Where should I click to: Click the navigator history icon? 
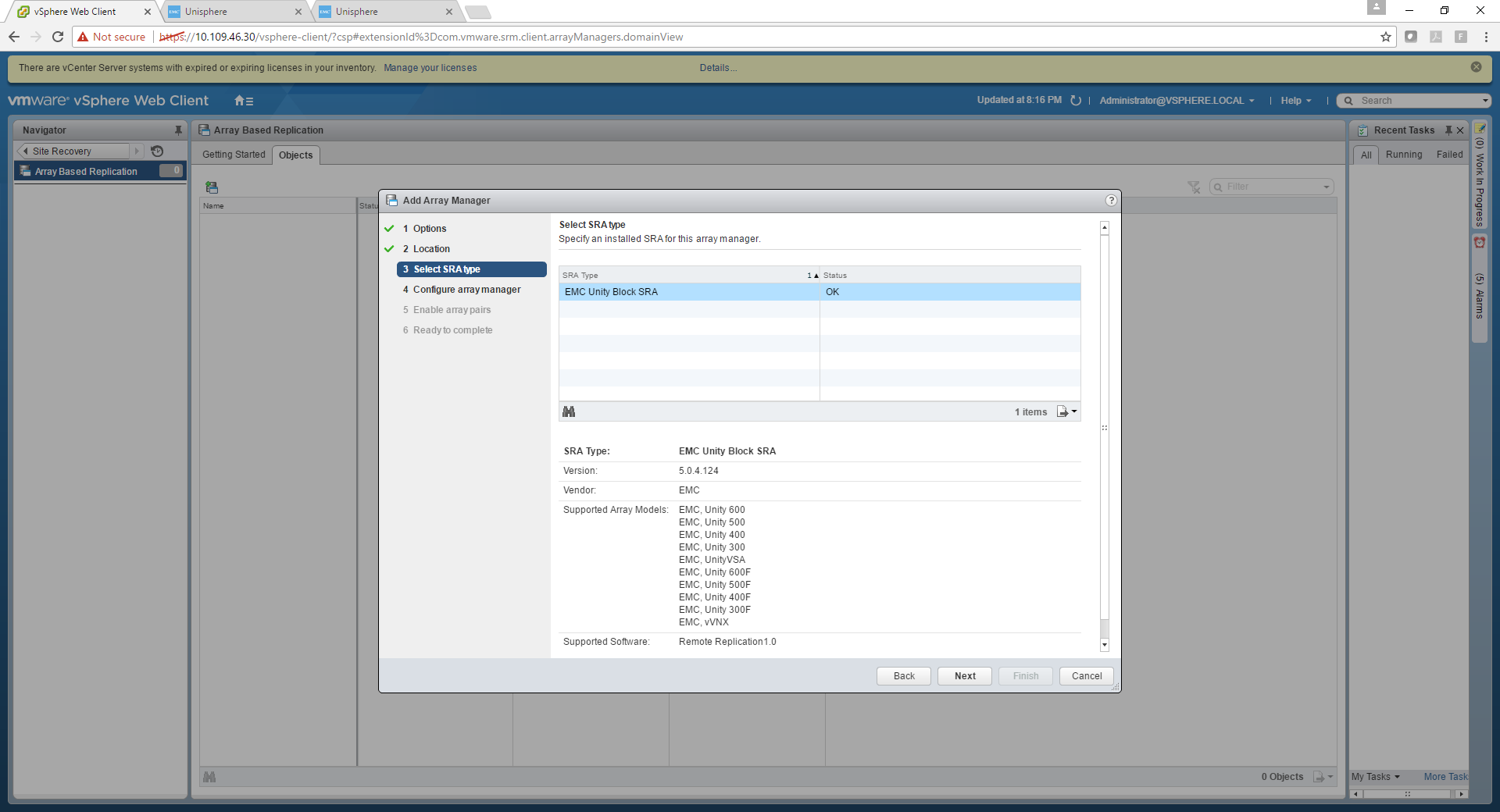[157, 151]
